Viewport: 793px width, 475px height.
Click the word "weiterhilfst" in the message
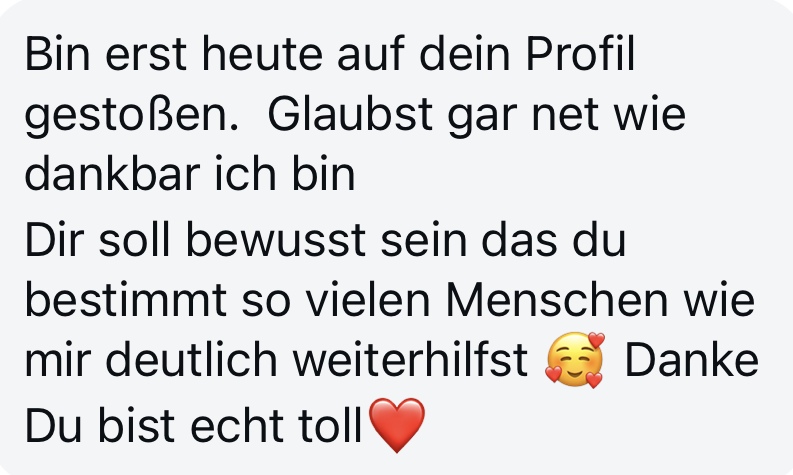pos(410,360)
